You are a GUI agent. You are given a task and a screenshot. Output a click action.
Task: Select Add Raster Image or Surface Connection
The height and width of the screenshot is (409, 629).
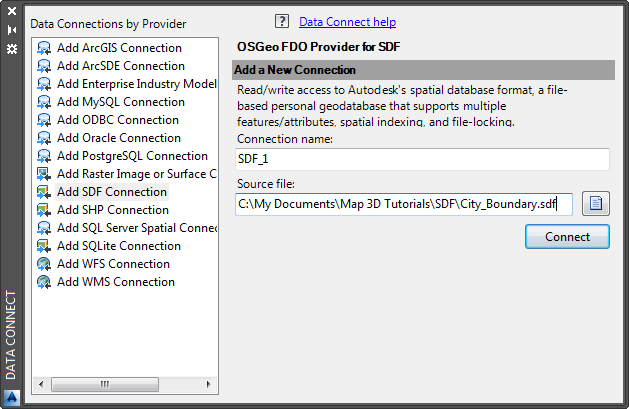pos(136,174)
